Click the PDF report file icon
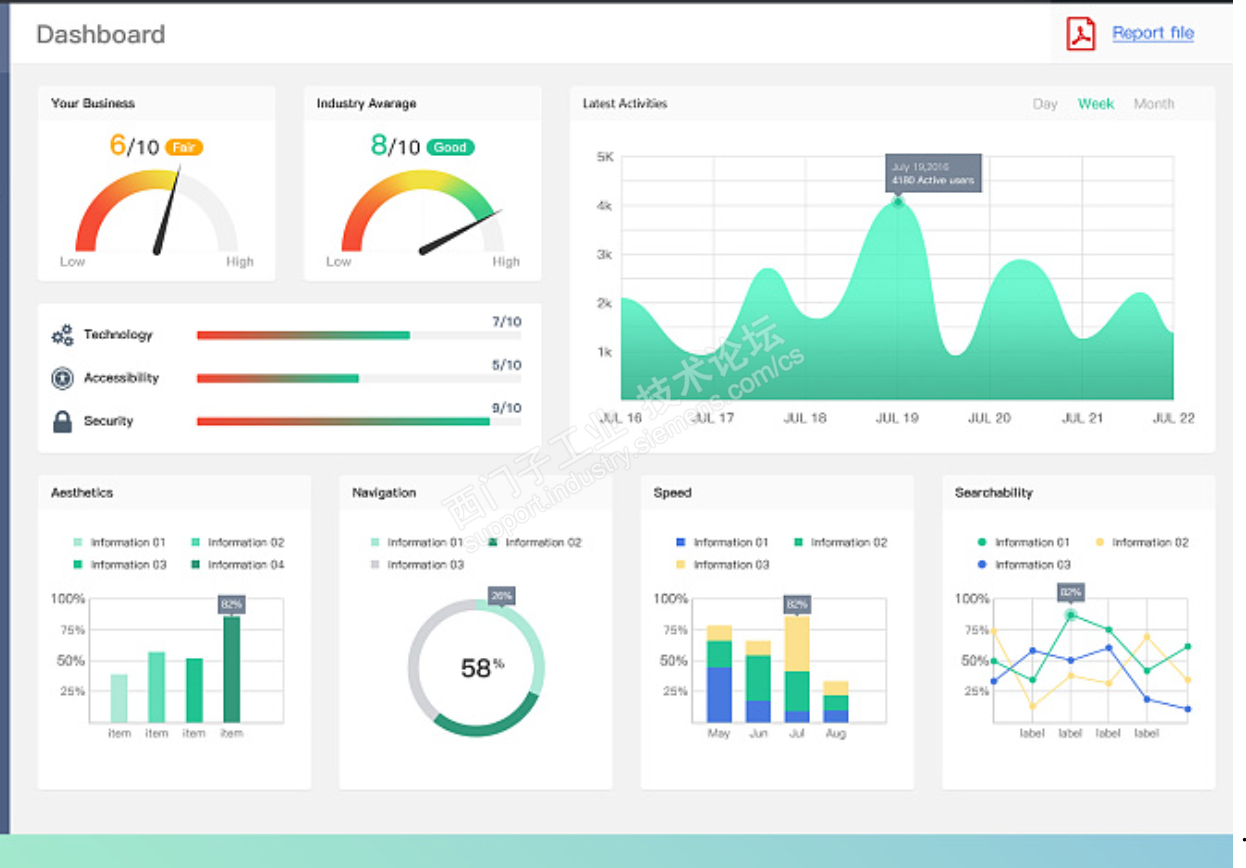1246x868 pixels. (x=1080, y=33)
